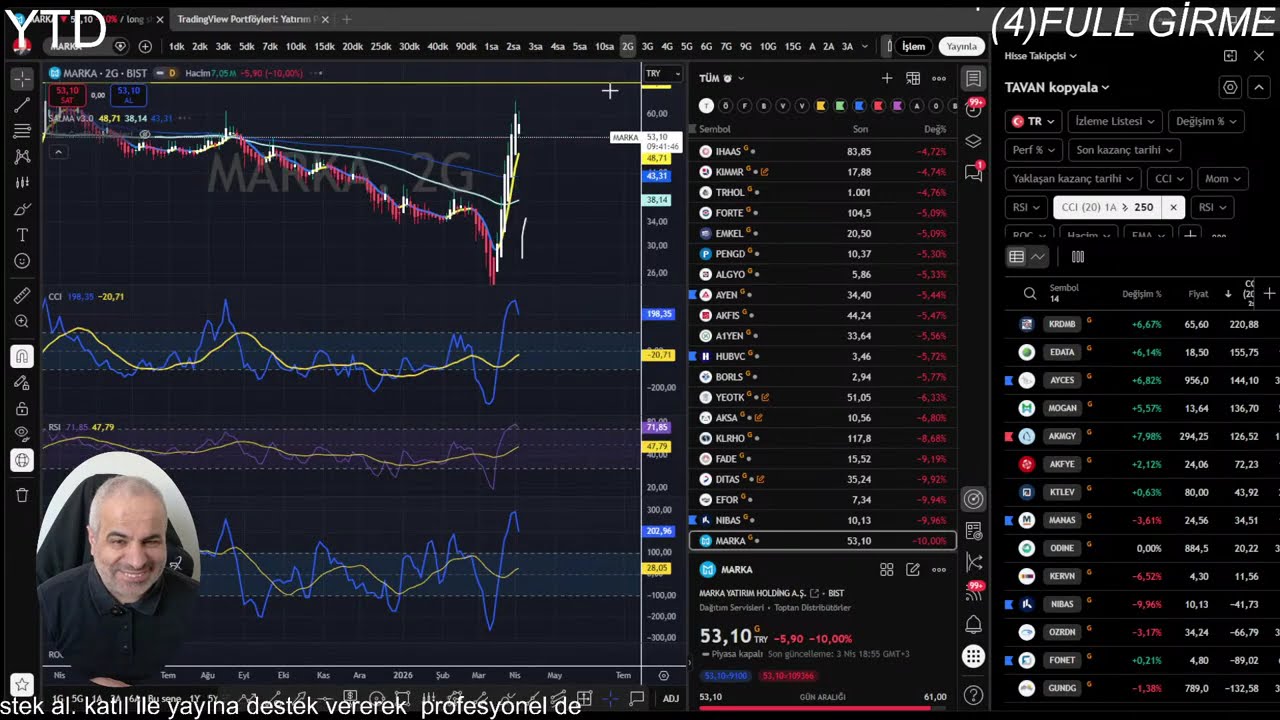Image resolution: width=1280 pixels, height=720 pixels.
Task: Open the pattern drawing tools
Action: coord(22,157)
